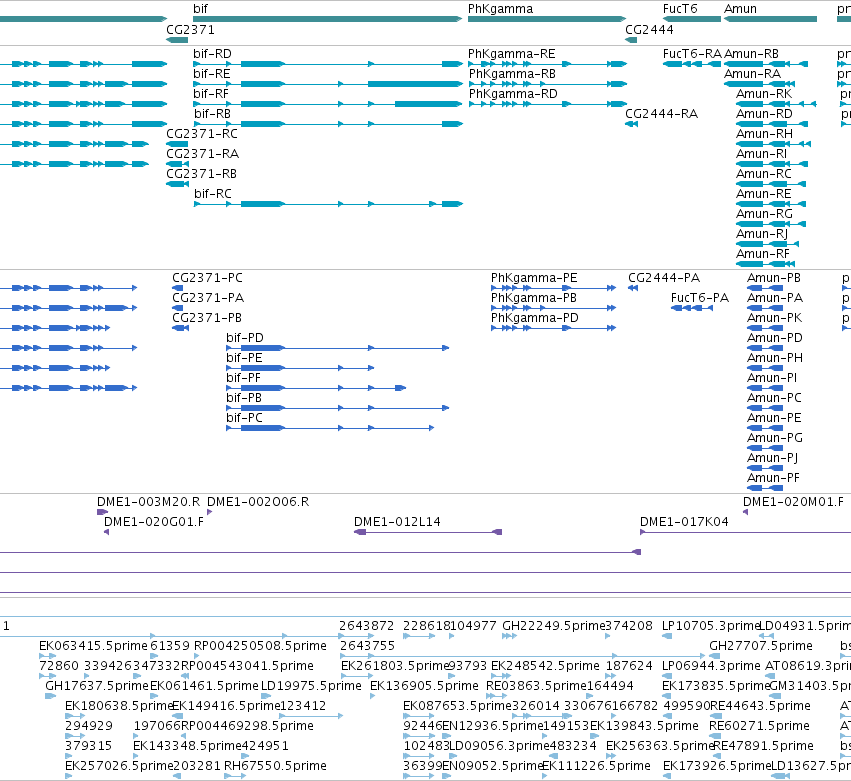Click protein CG2371-PB

tap(207, 318)
